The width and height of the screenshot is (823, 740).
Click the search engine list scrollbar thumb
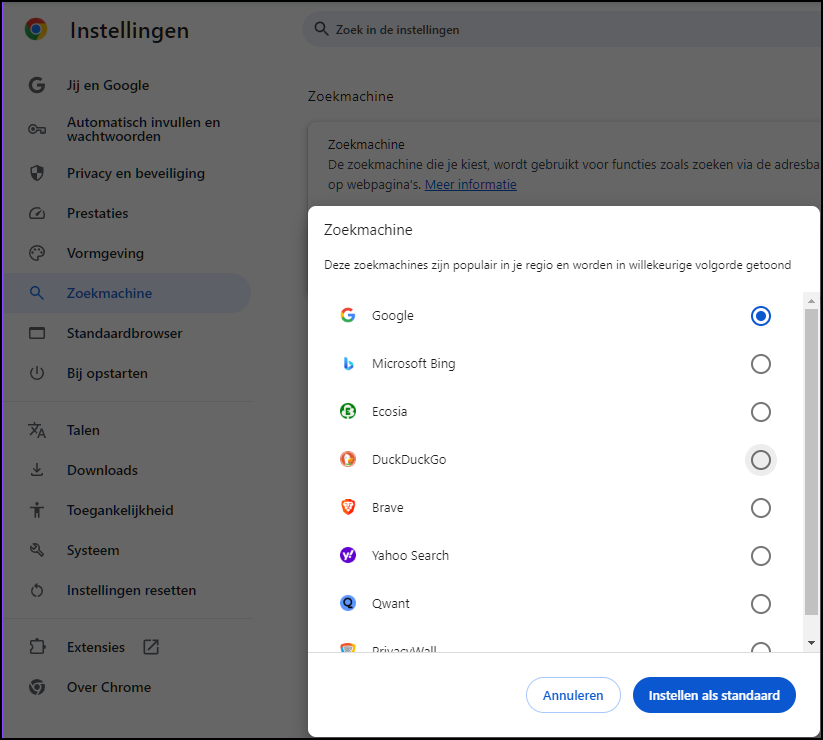[811, 461]
